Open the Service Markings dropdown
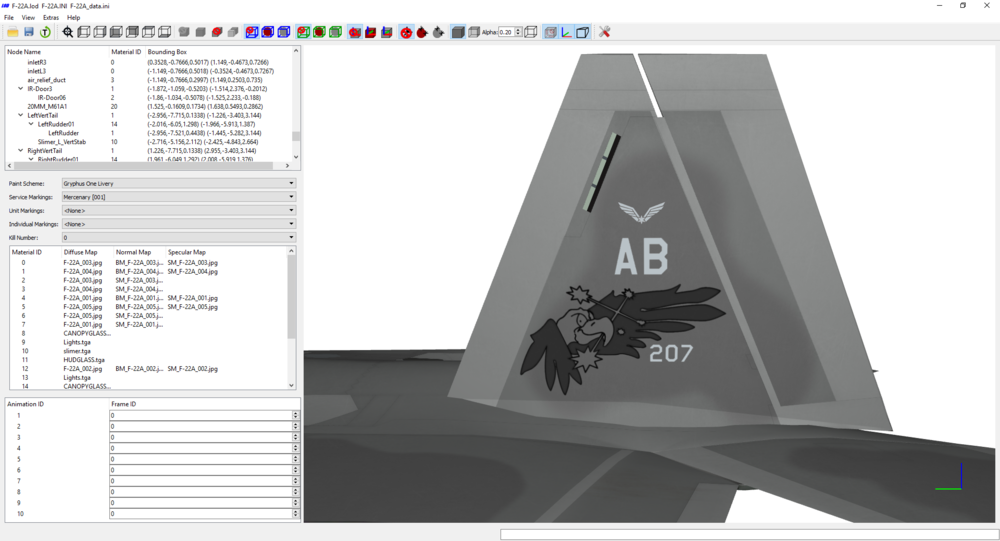This screenshot has height=541, width=1000. (x=179, y=197)
